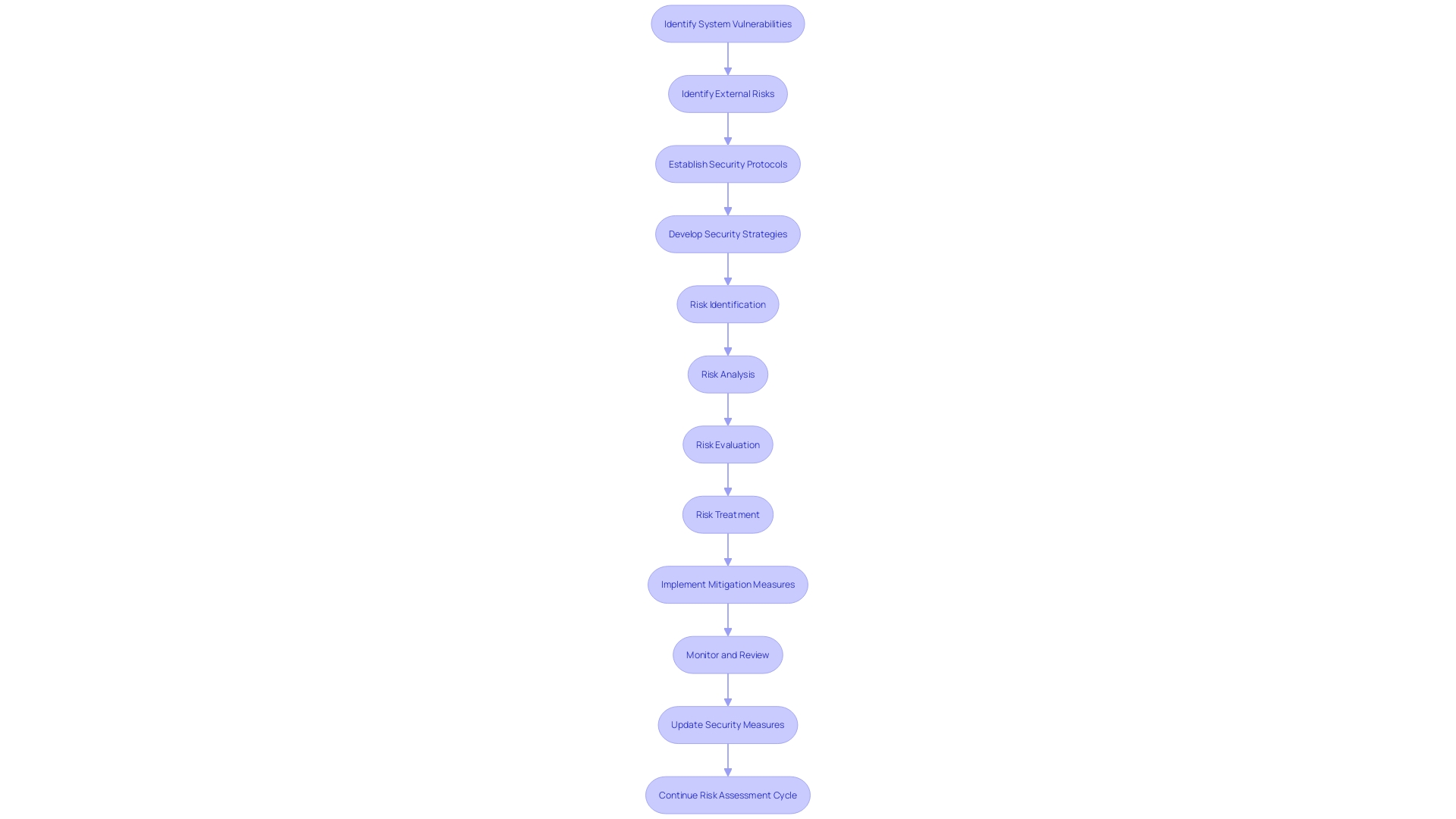Expand the Monitor and Review step
This screenshot has width=1456, height=819.
pyautogui.click(x=728, y=654)
